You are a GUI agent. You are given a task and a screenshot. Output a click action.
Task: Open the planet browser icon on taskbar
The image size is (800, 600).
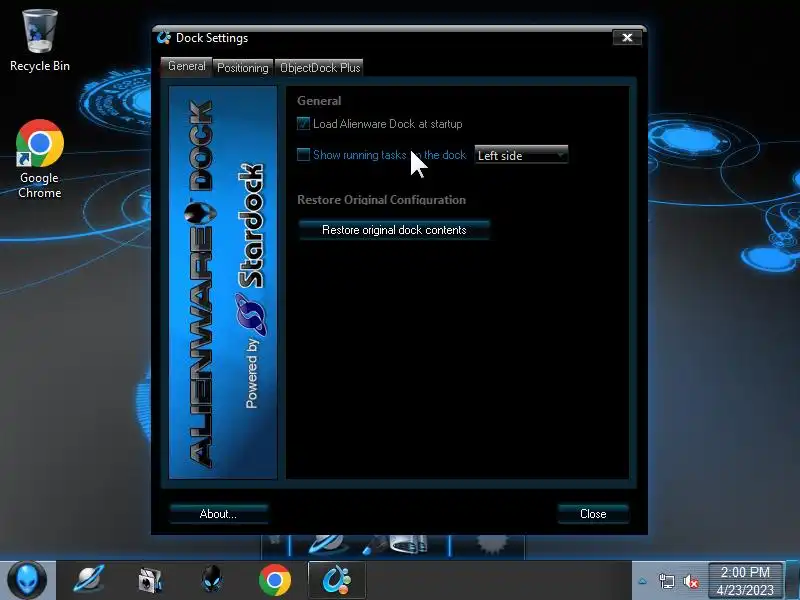[89, 580]
